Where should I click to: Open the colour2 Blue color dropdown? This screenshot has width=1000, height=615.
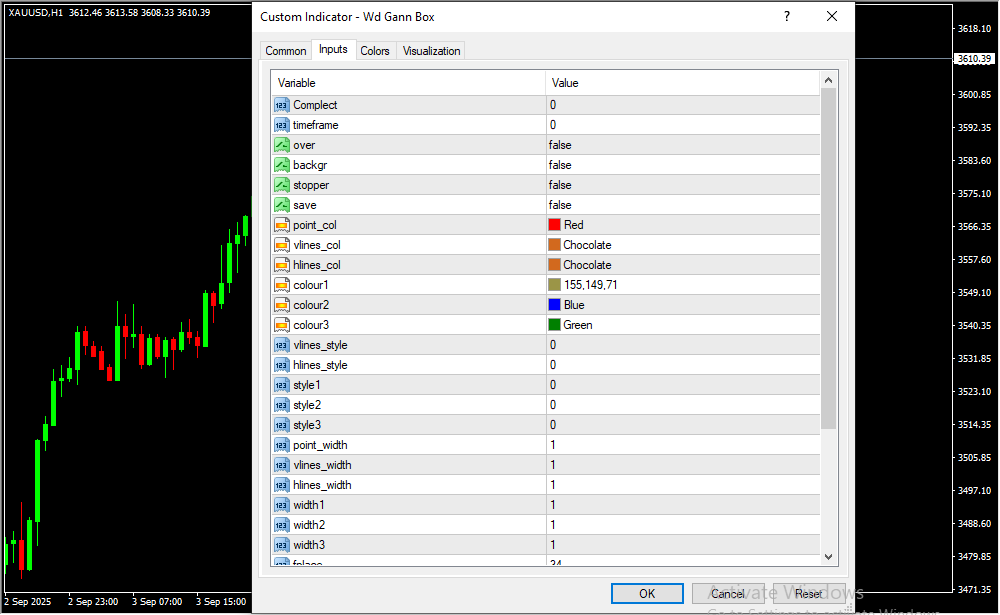click(680, 305)
